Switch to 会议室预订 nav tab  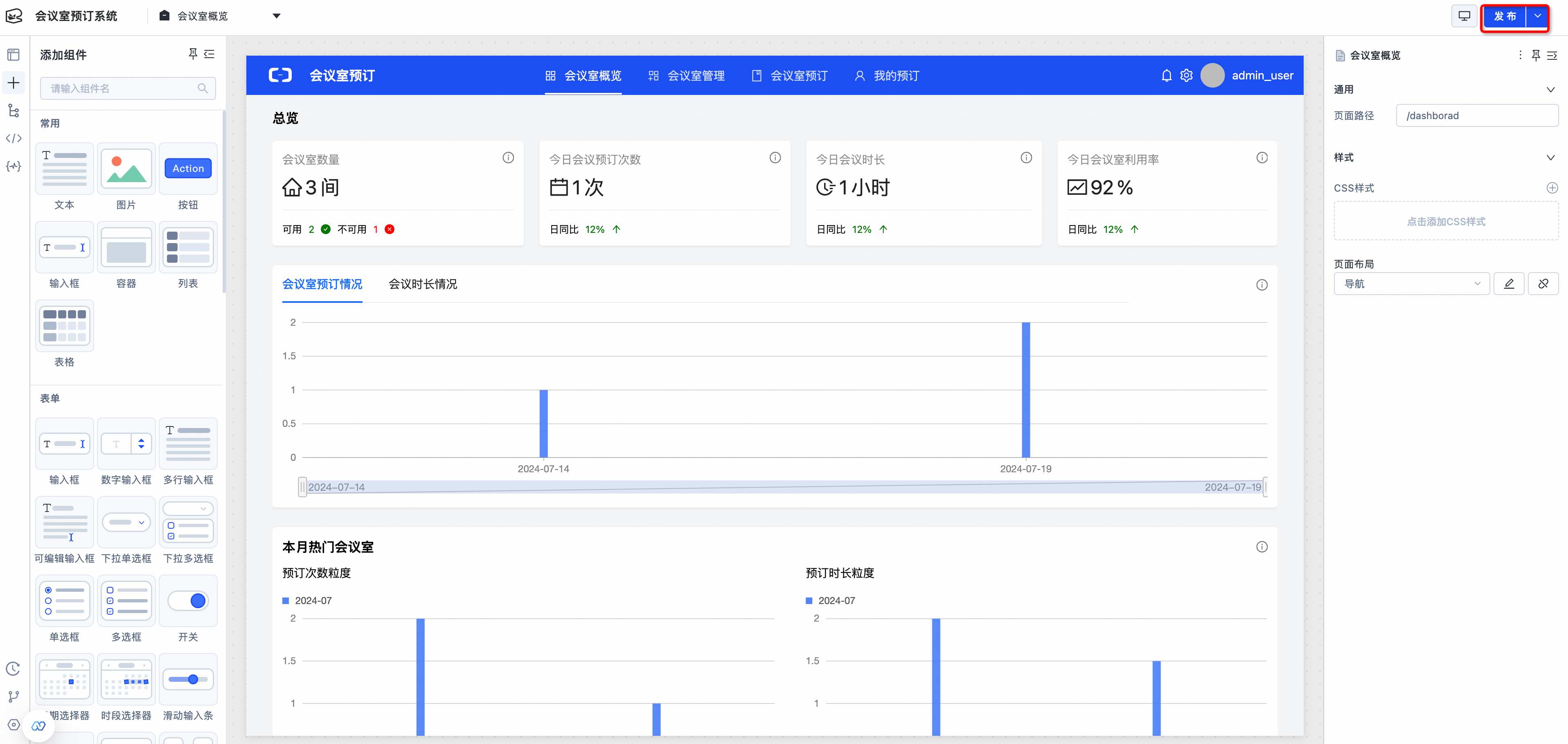coord(789,75)
